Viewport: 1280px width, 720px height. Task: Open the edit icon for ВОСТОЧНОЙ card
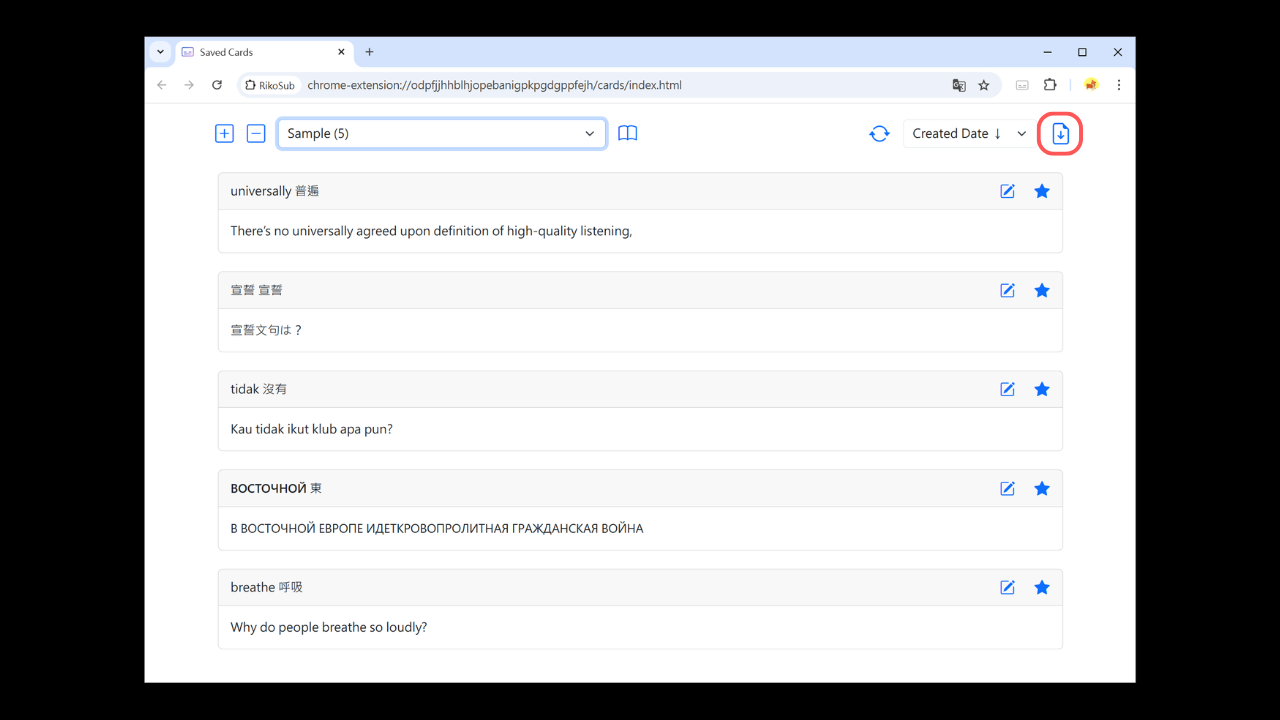pyautogui.click(x=1008, y=489)
